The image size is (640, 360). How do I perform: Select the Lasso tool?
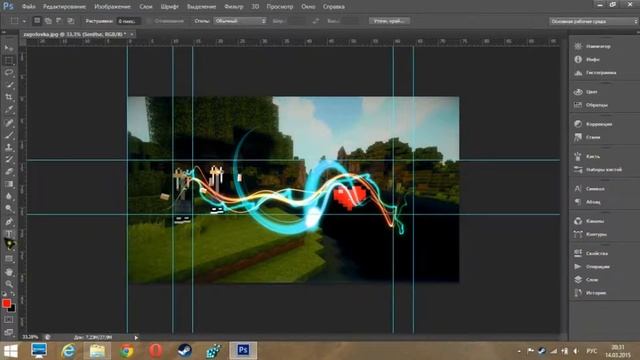[x=9, y=73]
